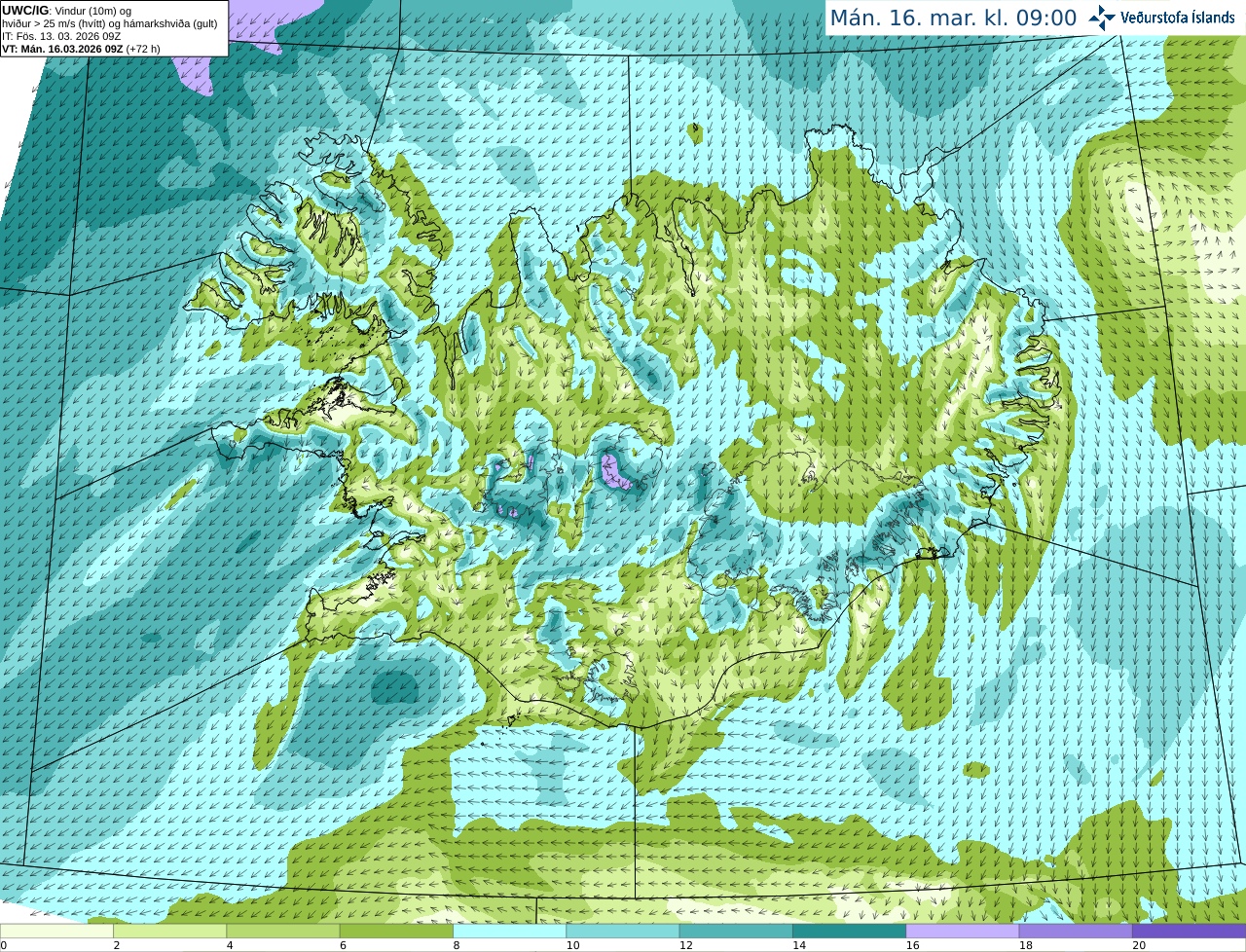Click the hviður > 25 m/s legend line
Screen dimensions: 1246x952
[109, 23]
